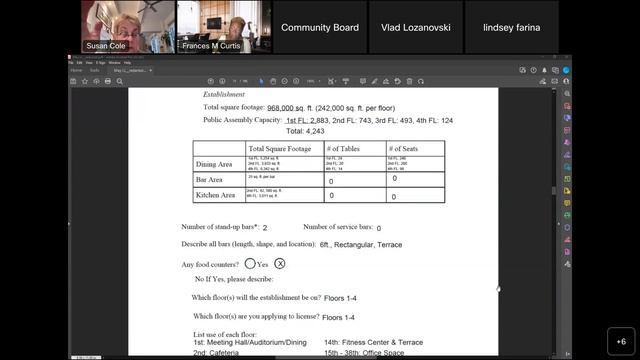Click the zoom in plus icon
The height and width of the screenshot is (360, 640).
[x=296, y=81]
